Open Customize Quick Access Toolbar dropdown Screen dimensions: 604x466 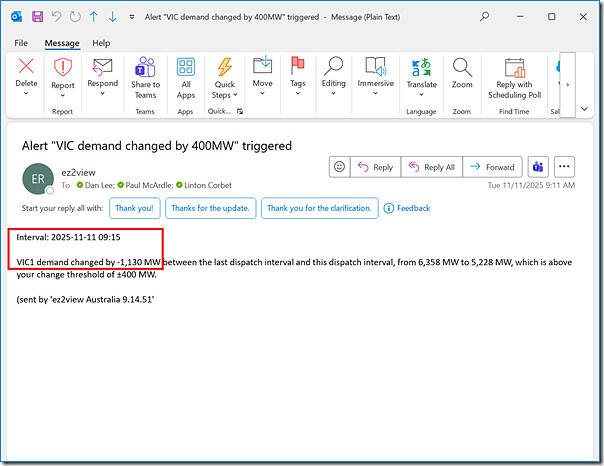click(132, 17)
